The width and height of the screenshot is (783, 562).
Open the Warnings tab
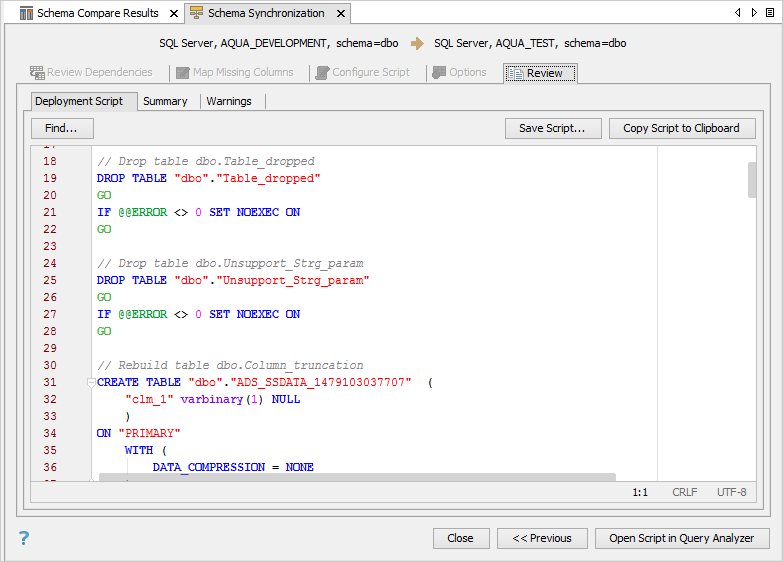point(229,101)
